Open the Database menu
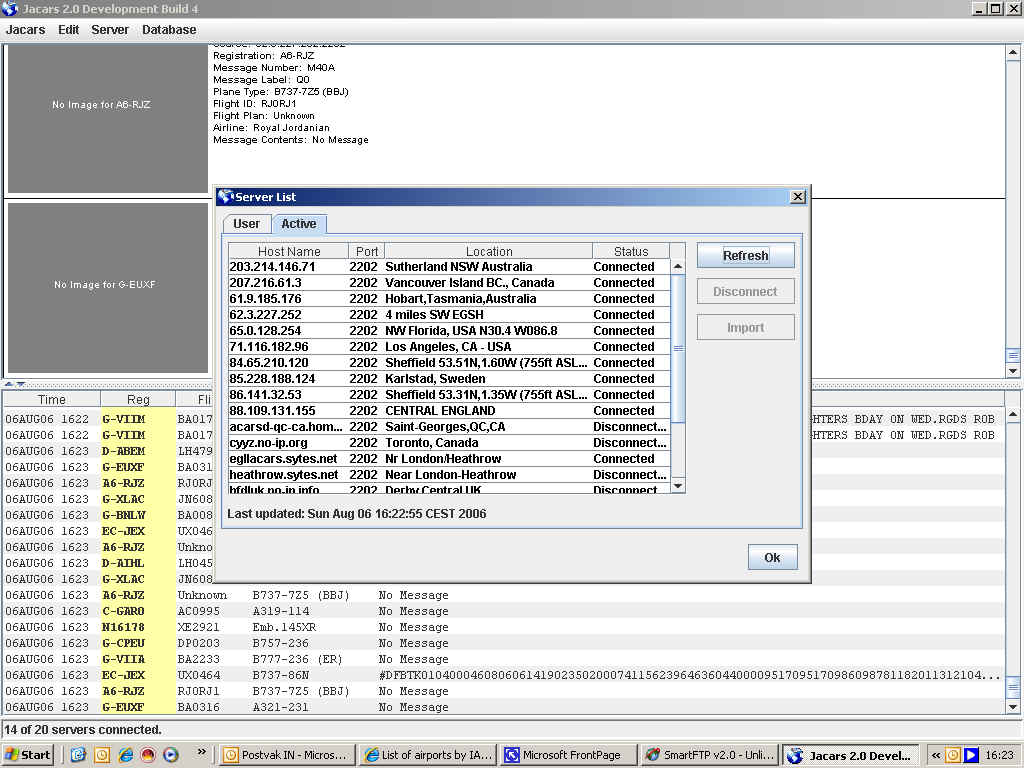 tap(169, 30)
